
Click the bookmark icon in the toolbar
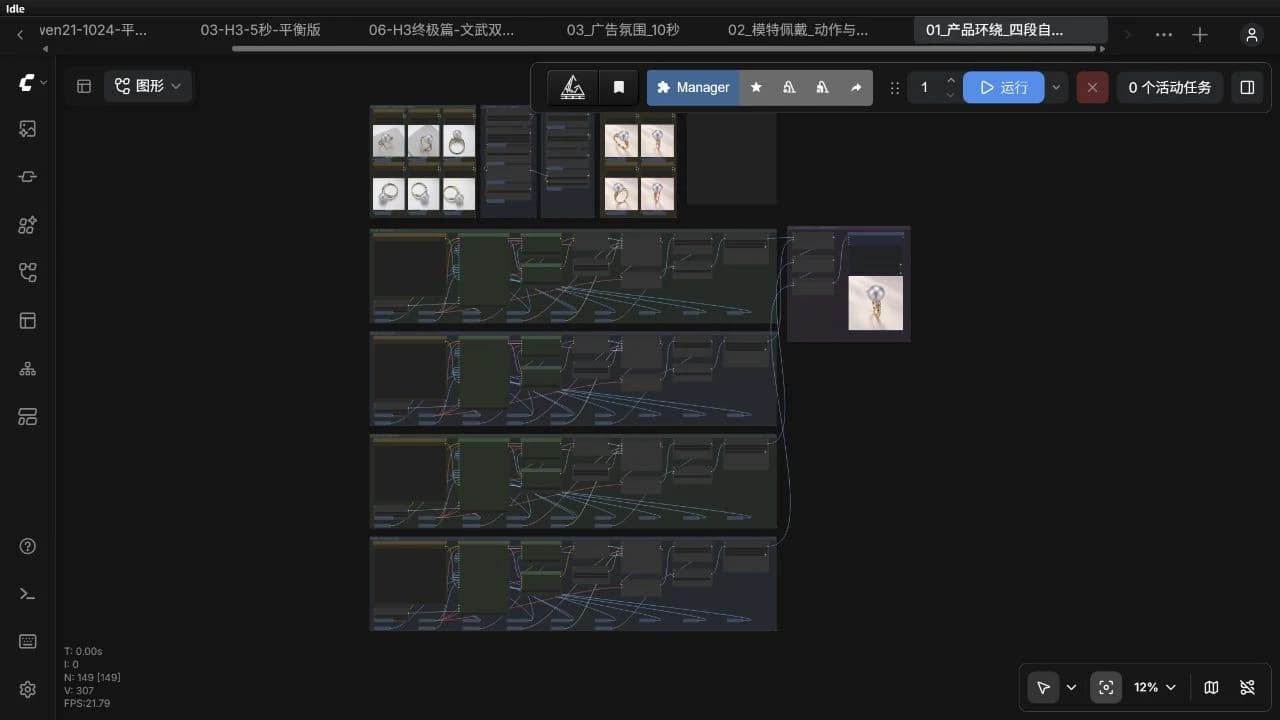[x=619, y=87]
